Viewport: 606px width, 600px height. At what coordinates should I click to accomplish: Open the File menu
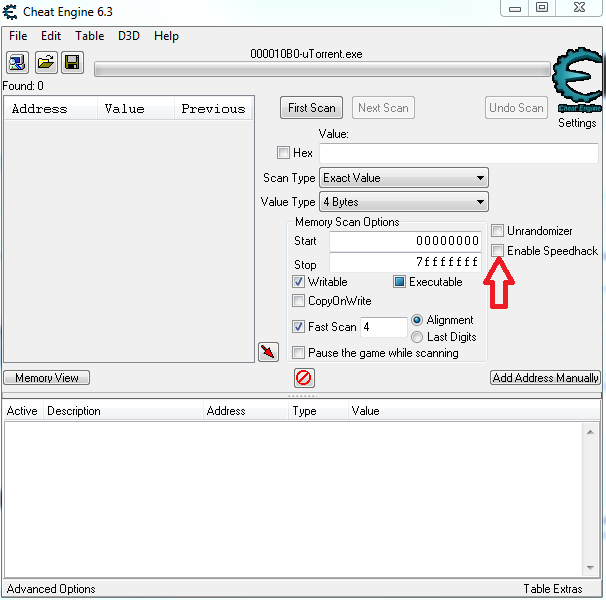(x=18, y=36)
